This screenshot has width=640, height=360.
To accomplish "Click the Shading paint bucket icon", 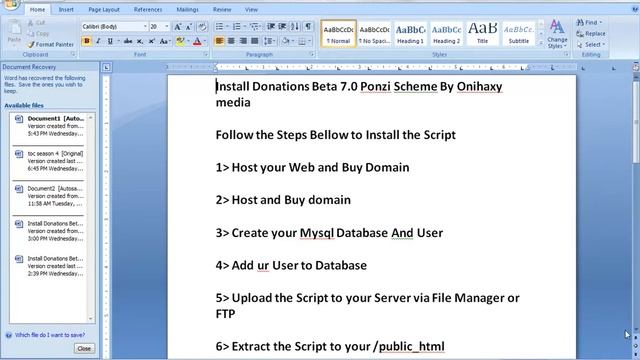I will coord(285,41).
